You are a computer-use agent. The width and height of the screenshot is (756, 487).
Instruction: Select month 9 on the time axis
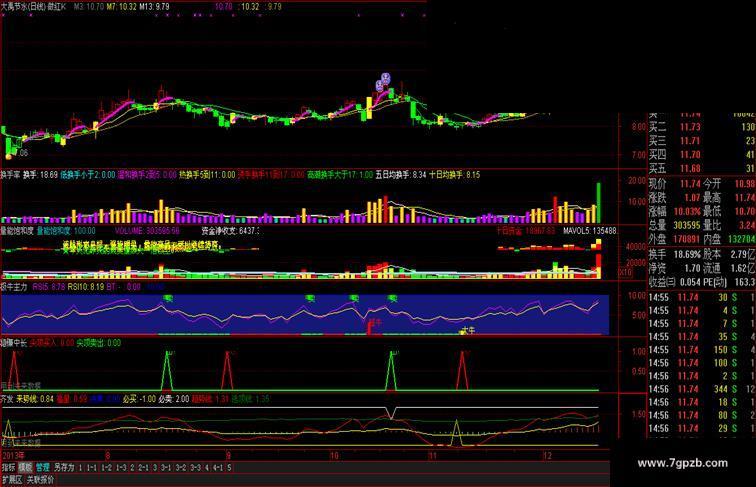(229, 455)
